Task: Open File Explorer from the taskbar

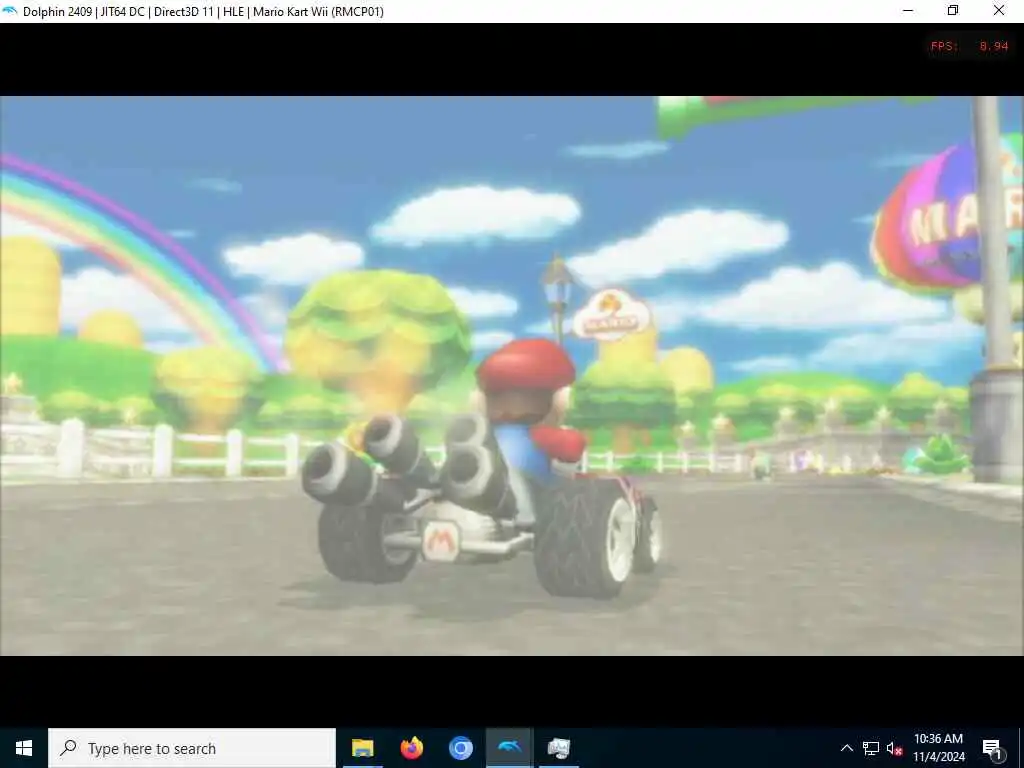Action: pyautogui.click(x=362, y=748)
